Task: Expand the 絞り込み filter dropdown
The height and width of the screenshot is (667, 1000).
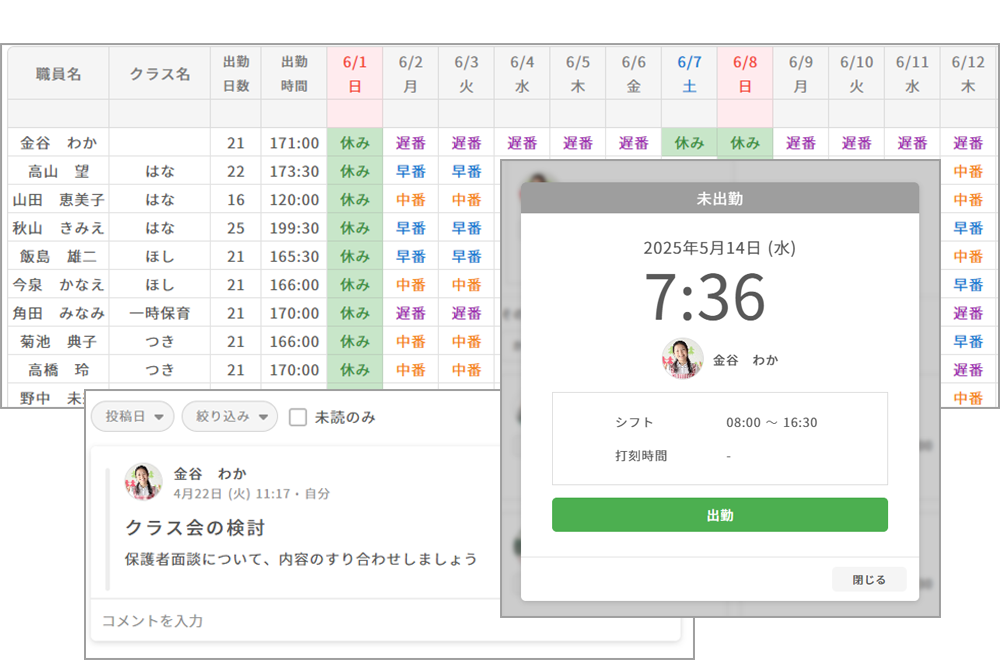Action: pyautogui.click(x=229, y=417)
